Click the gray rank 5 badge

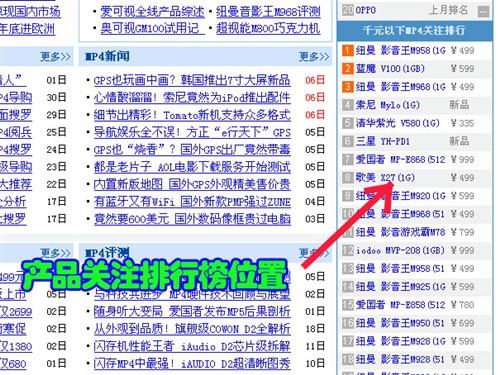click(347, 123)
